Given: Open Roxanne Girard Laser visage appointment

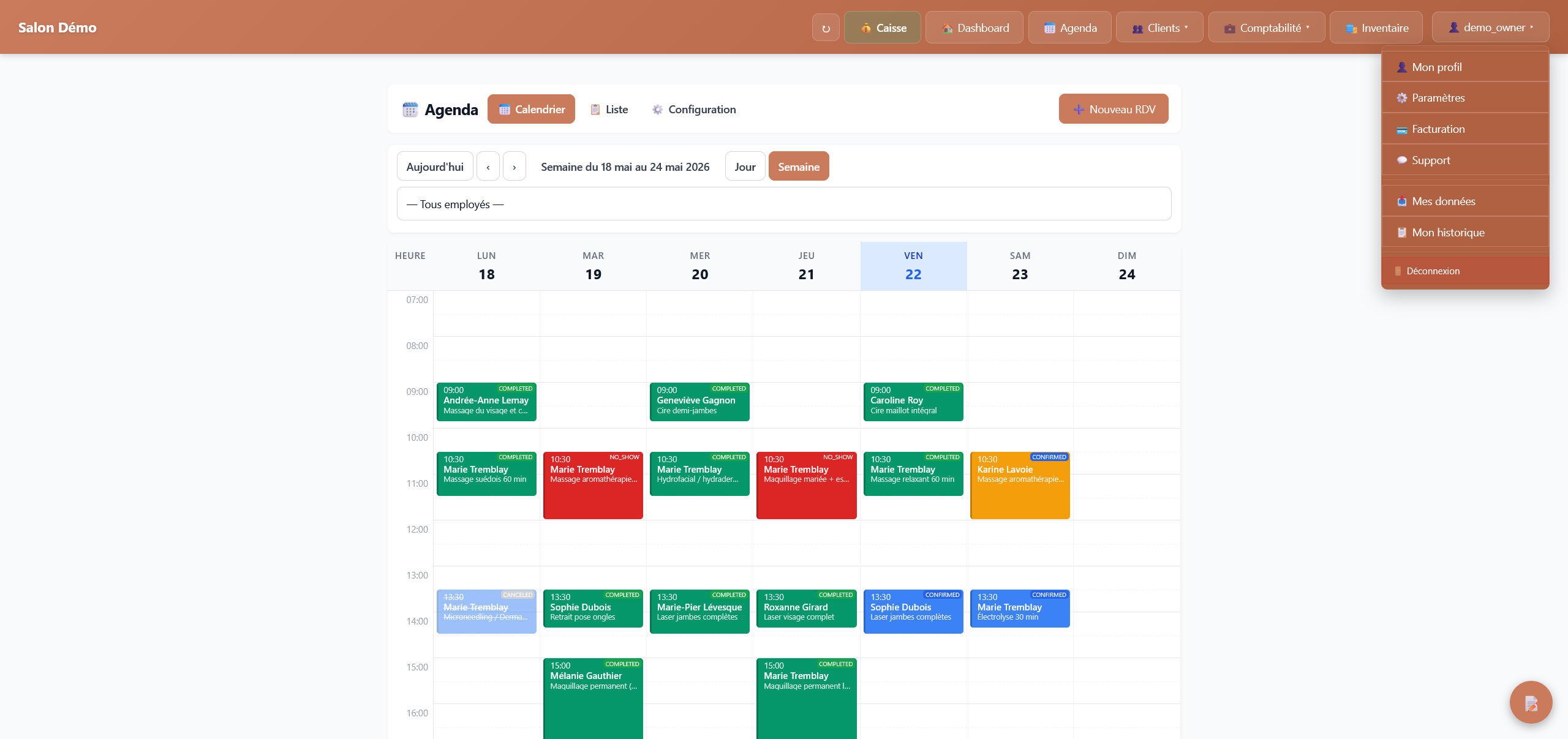Looking at the screenshot, I should pos(807,608).
